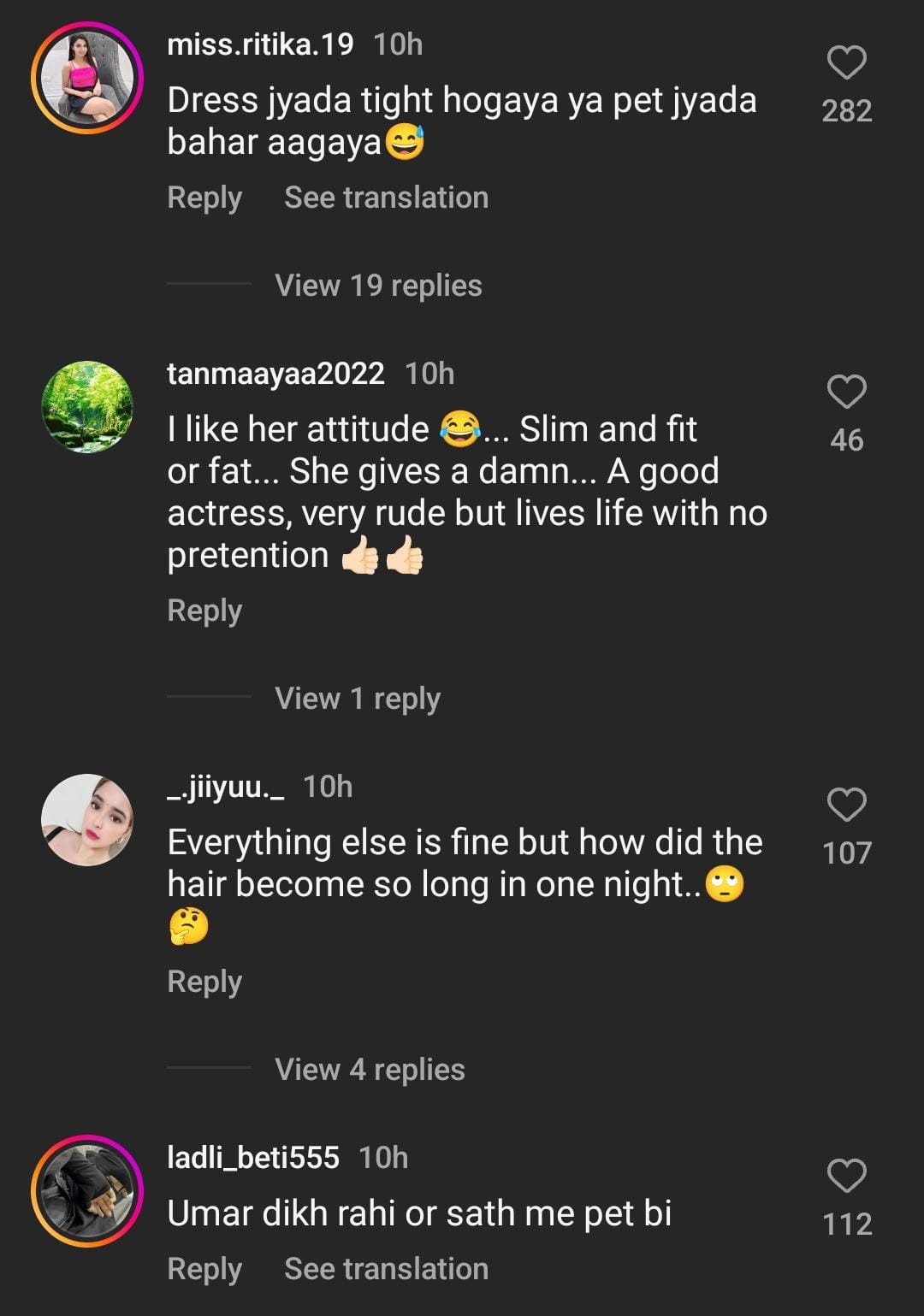
Task: Expand View 4 replies thread
Action: [370, 1070]
